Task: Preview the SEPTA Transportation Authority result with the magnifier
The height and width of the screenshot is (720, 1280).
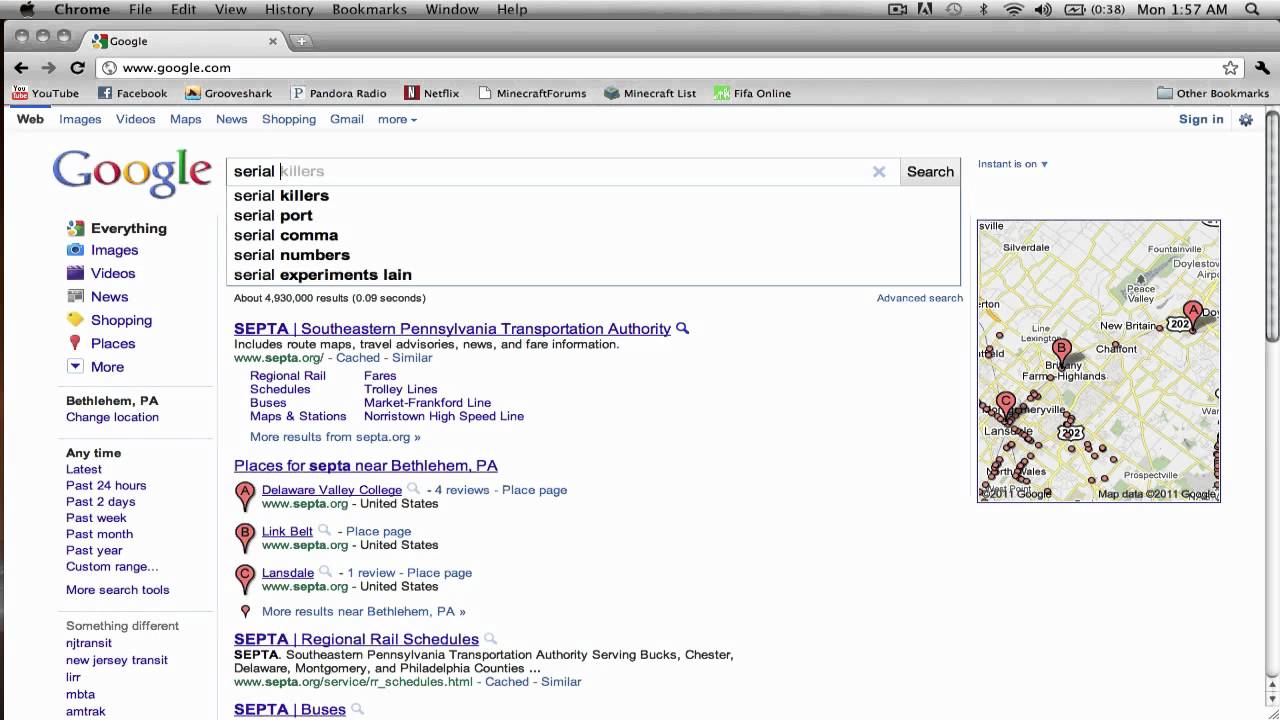Action: tap(682, 328)
